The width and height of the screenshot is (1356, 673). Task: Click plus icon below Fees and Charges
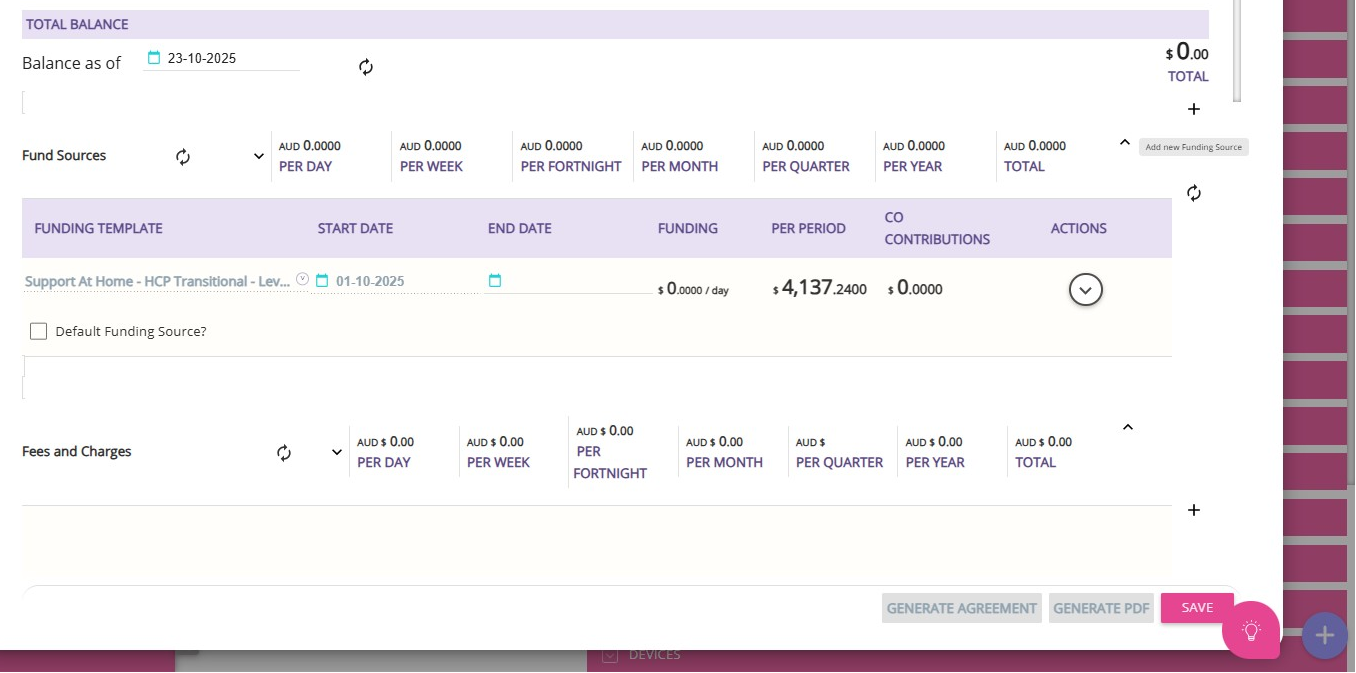[1193, 510]
